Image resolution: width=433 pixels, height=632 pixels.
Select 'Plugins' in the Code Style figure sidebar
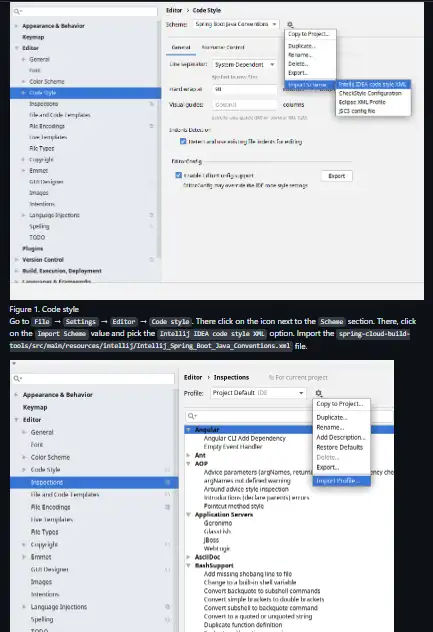tap(33, 249)
